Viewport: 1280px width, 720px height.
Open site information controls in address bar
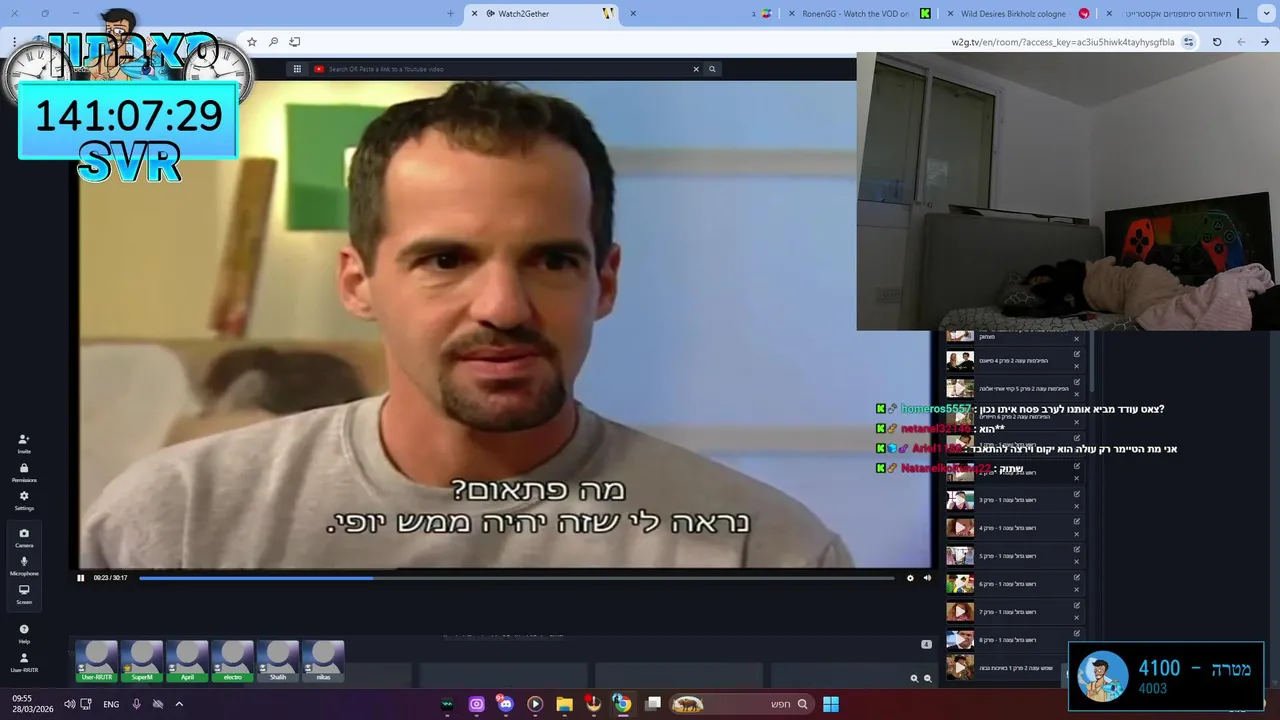coord(1188,42)
